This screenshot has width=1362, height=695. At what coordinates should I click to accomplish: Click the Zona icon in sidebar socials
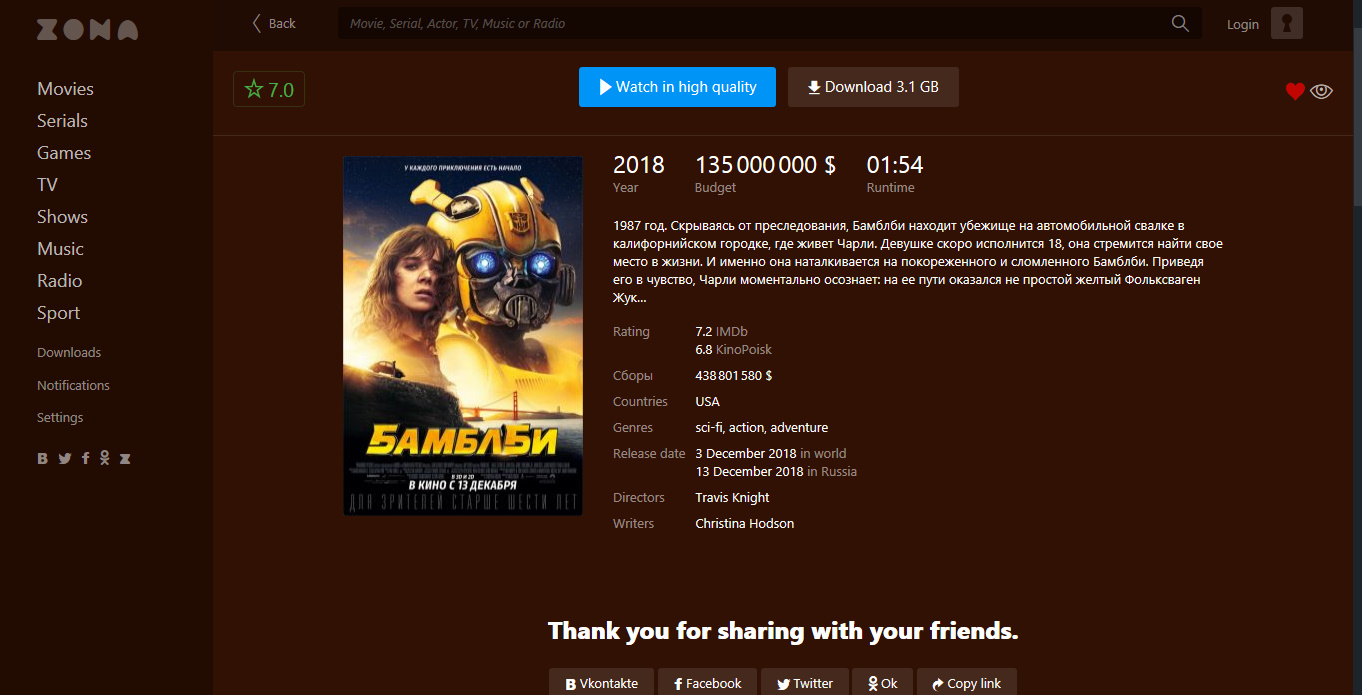[125, 458]
